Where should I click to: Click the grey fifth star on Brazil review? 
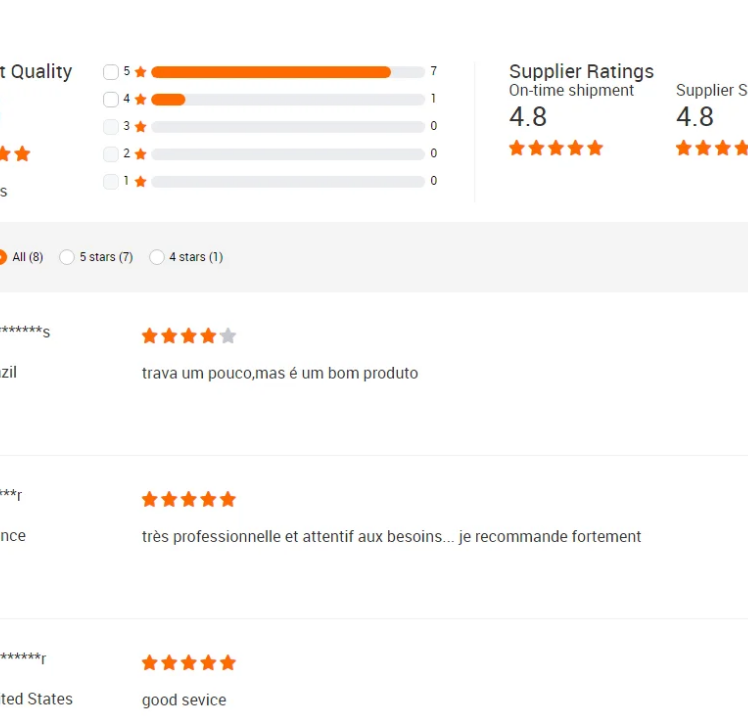click(228, 336)
